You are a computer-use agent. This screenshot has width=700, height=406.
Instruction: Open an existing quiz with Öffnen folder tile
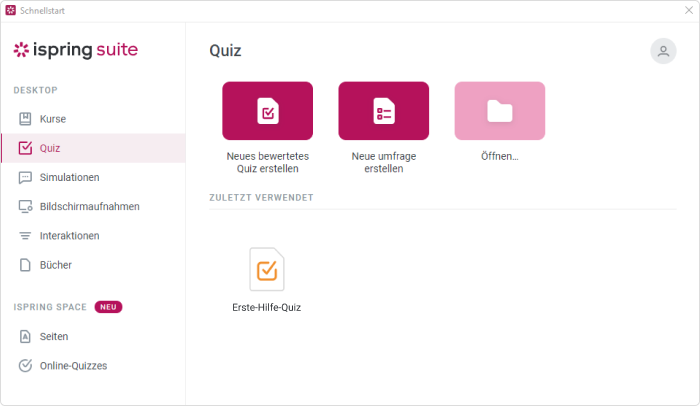coord(500,111)
